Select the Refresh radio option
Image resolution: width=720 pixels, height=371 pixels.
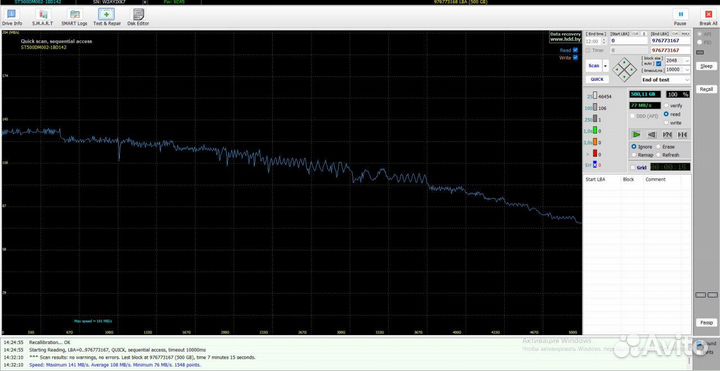click(x=658, y=155)
